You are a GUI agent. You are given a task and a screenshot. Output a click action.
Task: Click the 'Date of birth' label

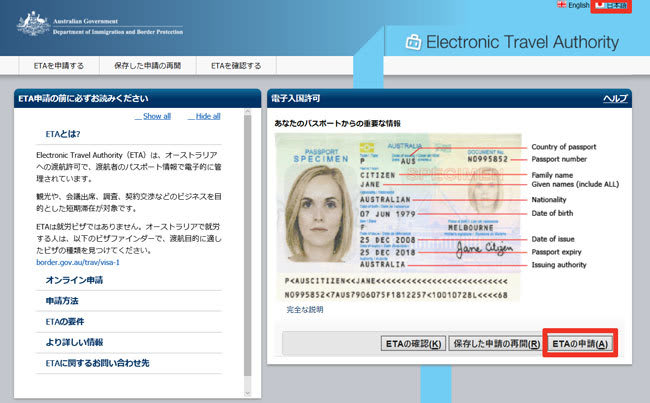point(552,213)
